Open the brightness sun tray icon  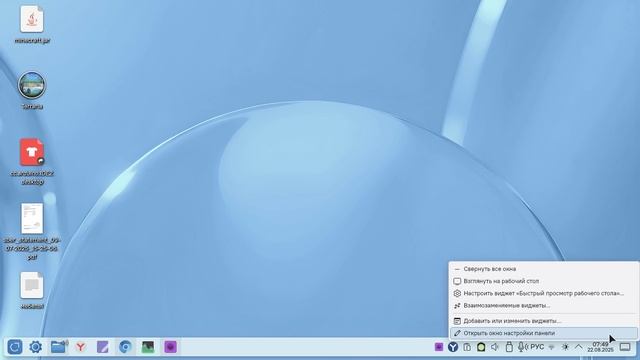point(565,347)
